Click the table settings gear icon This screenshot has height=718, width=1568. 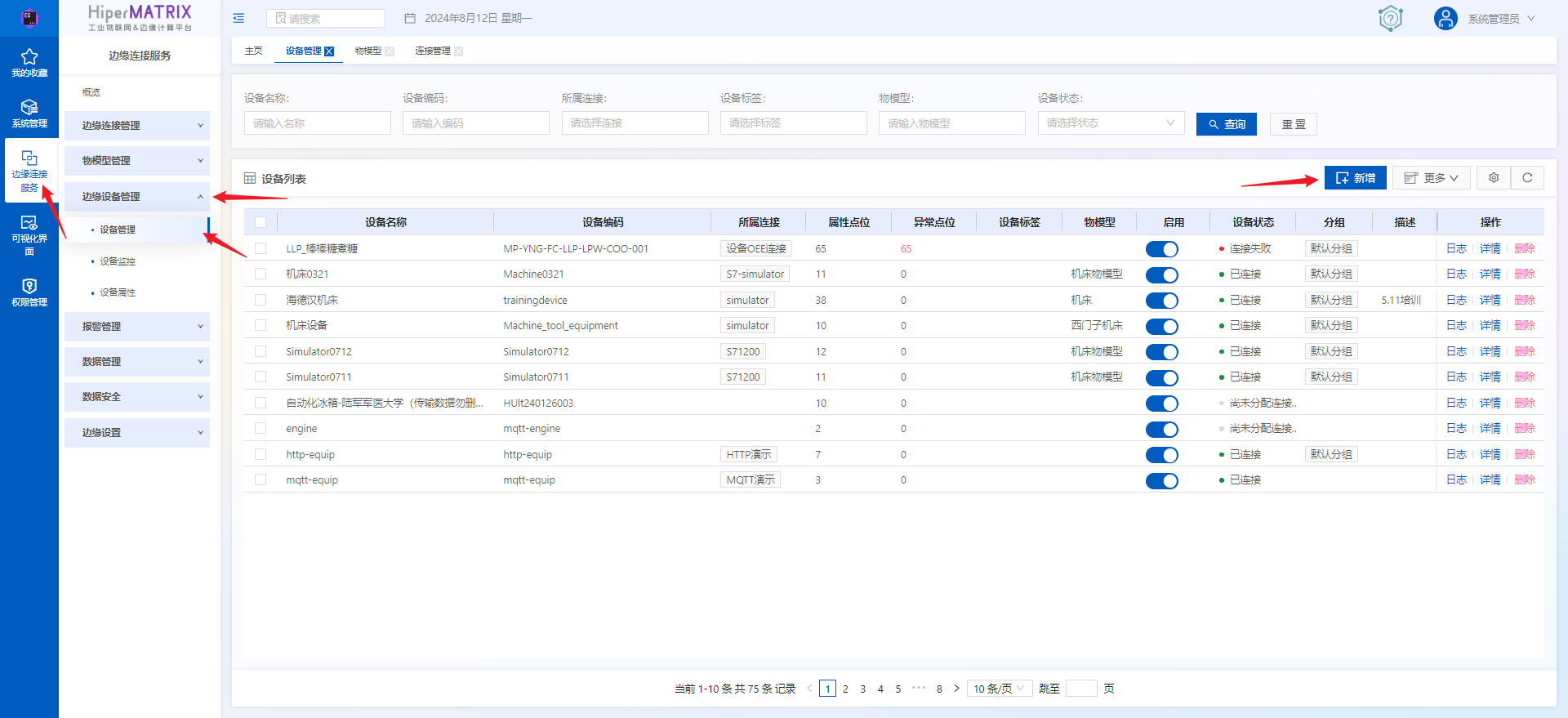coord(1494,177)
